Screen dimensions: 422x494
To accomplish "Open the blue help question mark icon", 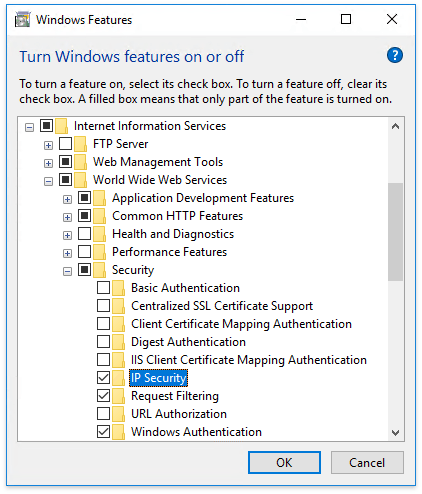I will pyautogui.click(x=395, y=55).
